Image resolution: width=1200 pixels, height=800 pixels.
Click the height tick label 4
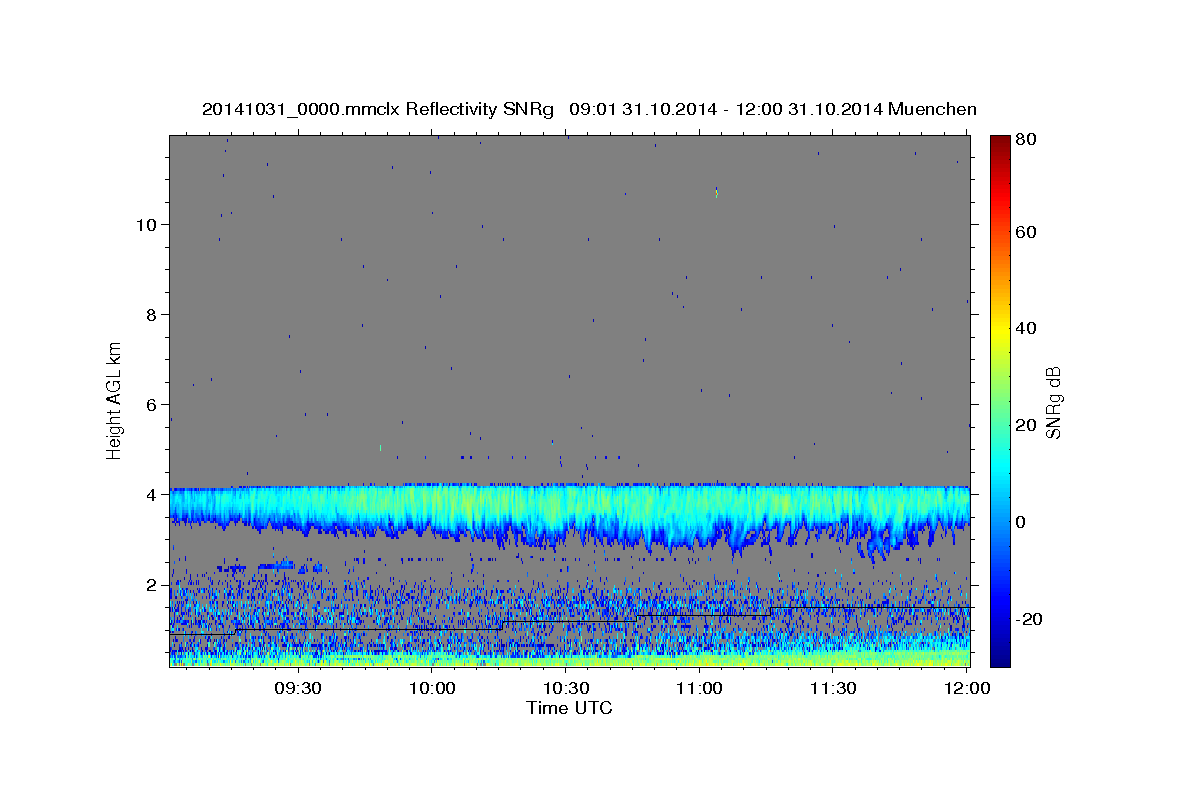[151, 495]
